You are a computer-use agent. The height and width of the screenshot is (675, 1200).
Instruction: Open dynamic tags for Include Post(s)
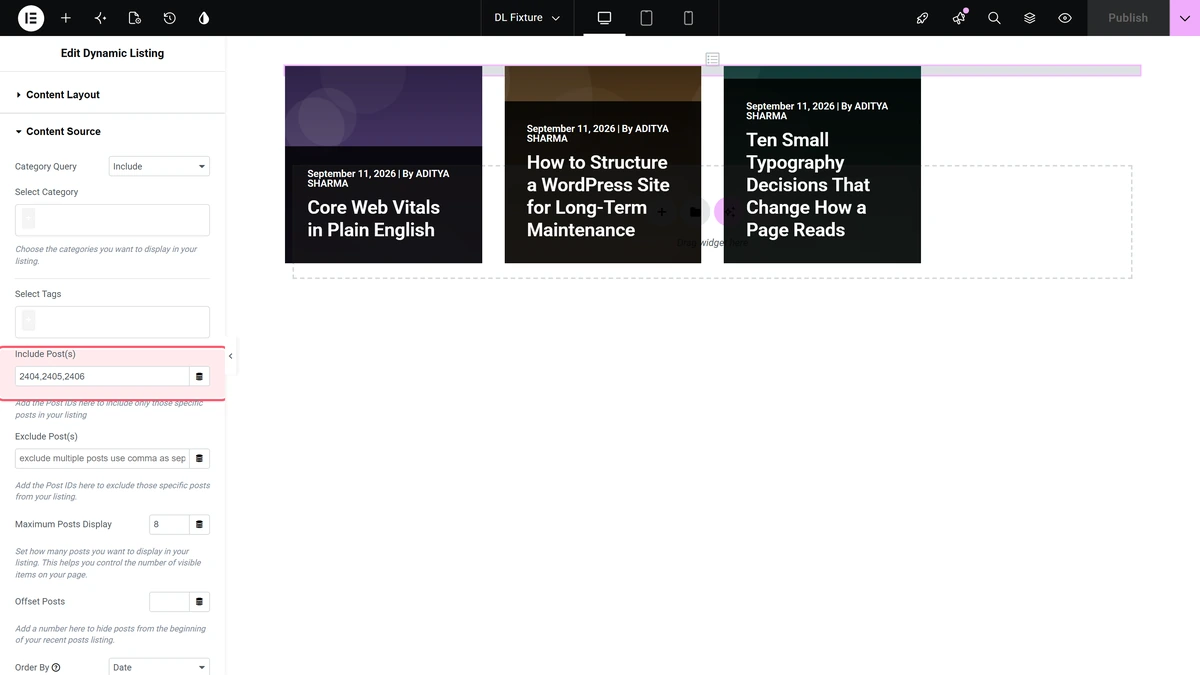click(199, 376)
